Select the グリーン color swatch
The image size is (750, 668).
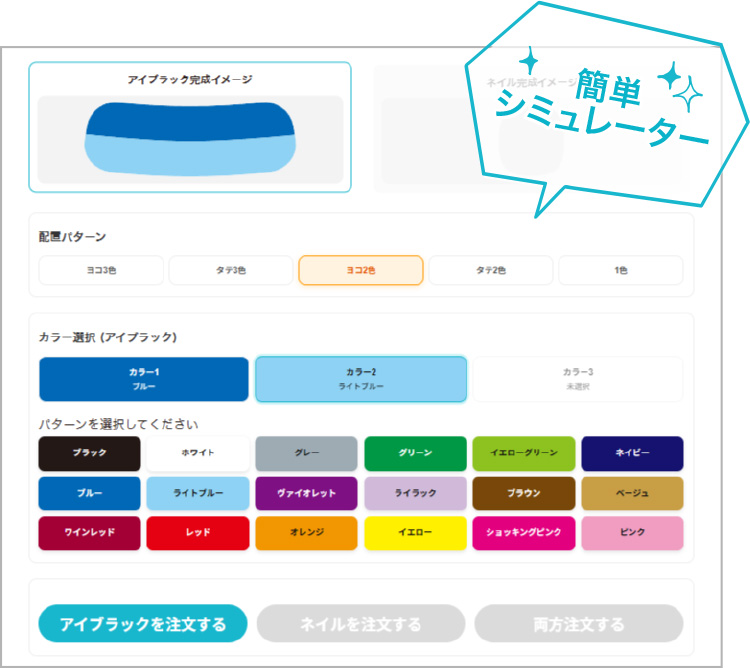pos(415,453)
